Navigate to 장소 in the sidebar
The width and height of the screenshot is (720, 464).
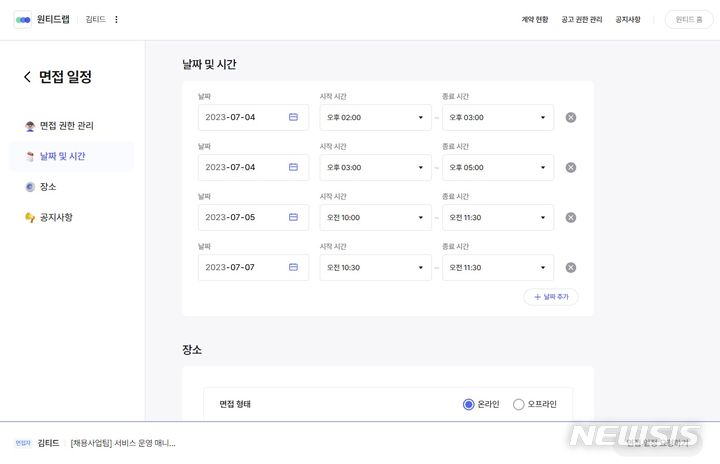click(x=48, y=186)
